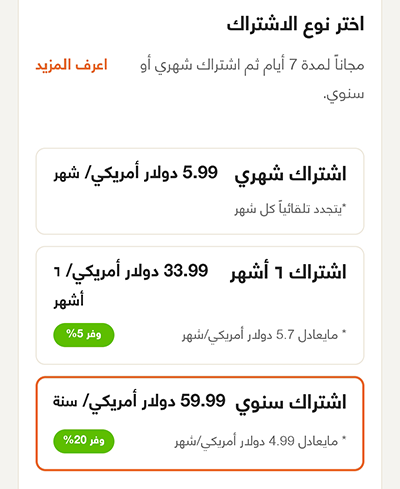The height and width of the screenshot is (489, 400).
Task: Click the equivalent 5.7 USD per month note
Action: pos(264,335)
